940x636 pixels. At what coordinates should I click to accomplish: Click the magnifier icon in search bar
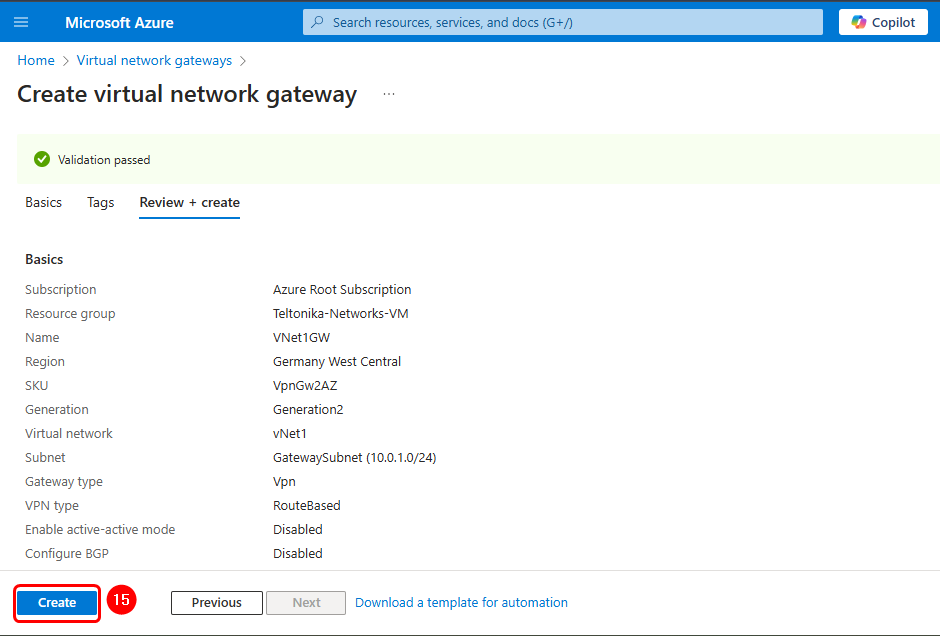(318, 22)
